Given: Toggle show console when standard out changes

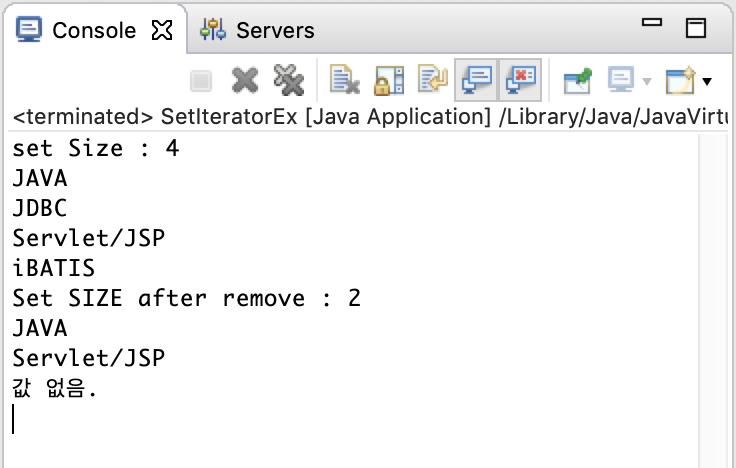Looking at the screenshot, I should [476, 80].
